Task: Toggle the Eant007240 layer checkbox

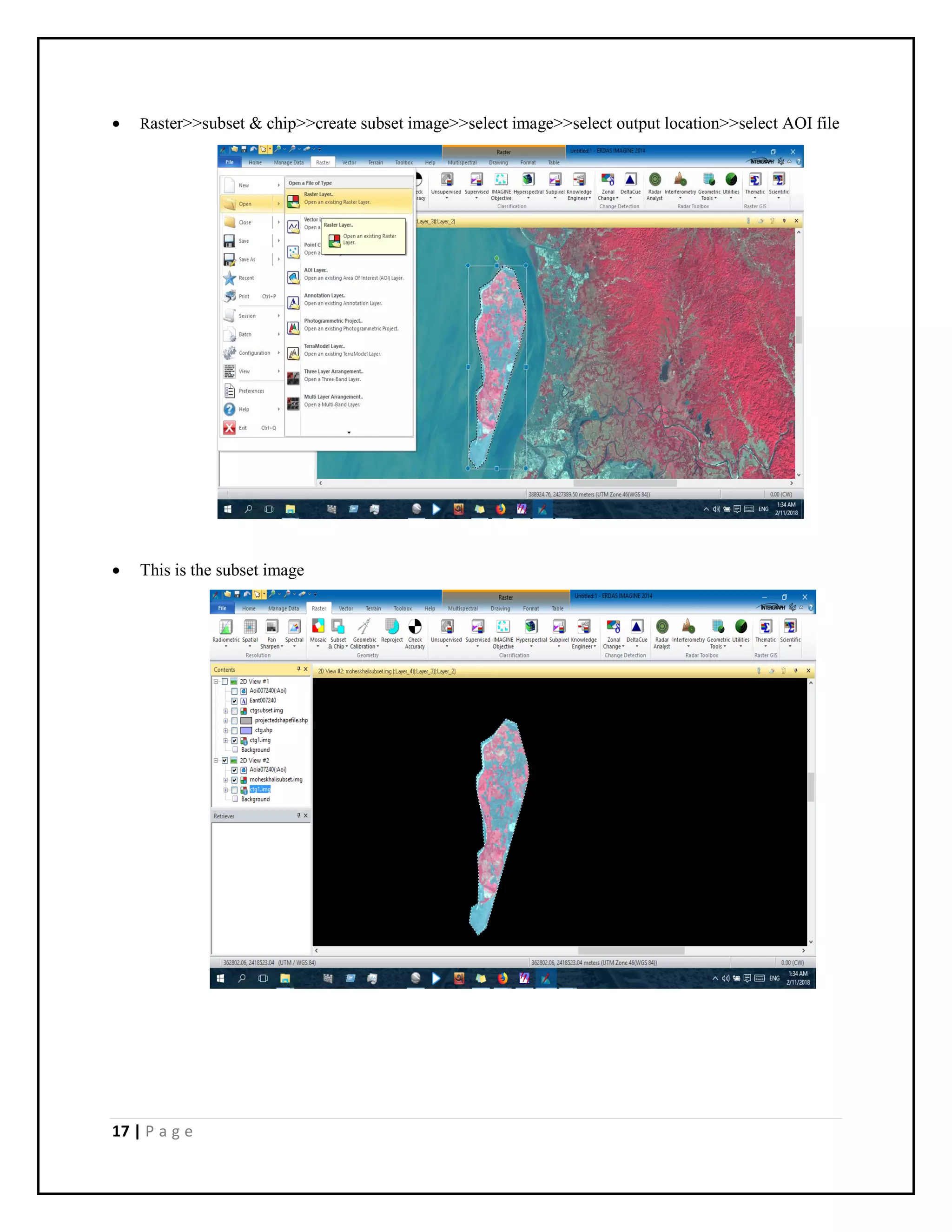Action: (235, 701)
